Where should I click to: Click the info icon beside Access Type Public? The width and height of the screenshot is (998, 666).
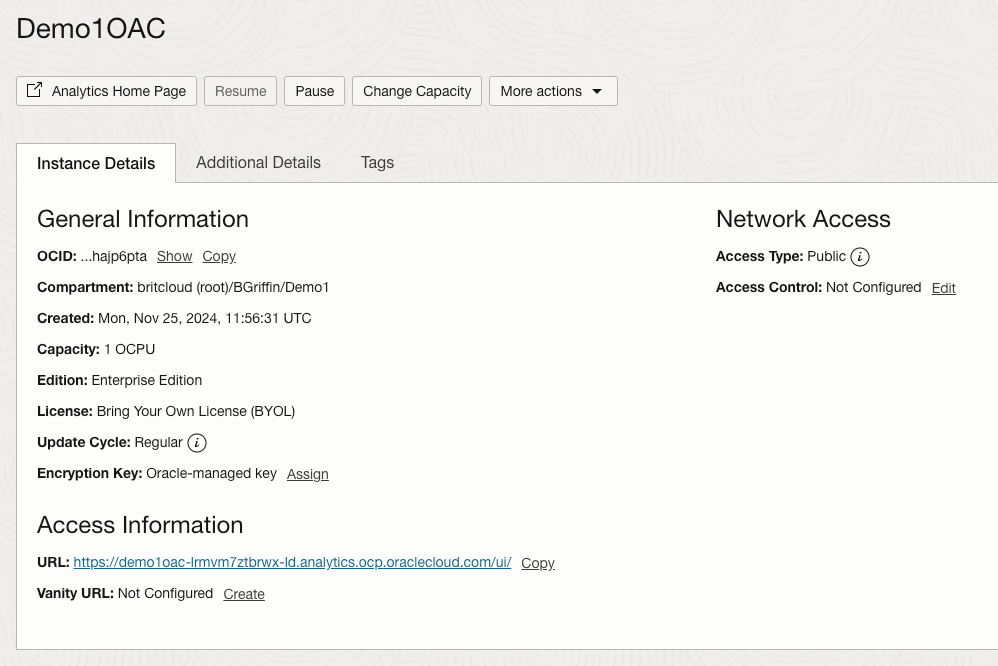pos(860,257)
